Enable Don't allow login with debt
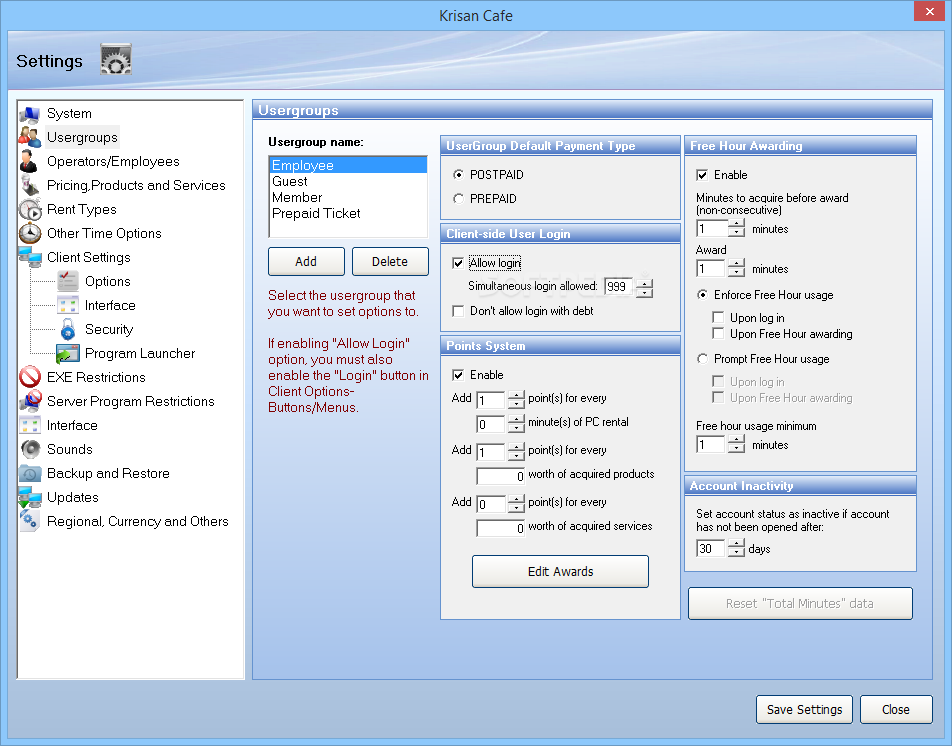 458,311
